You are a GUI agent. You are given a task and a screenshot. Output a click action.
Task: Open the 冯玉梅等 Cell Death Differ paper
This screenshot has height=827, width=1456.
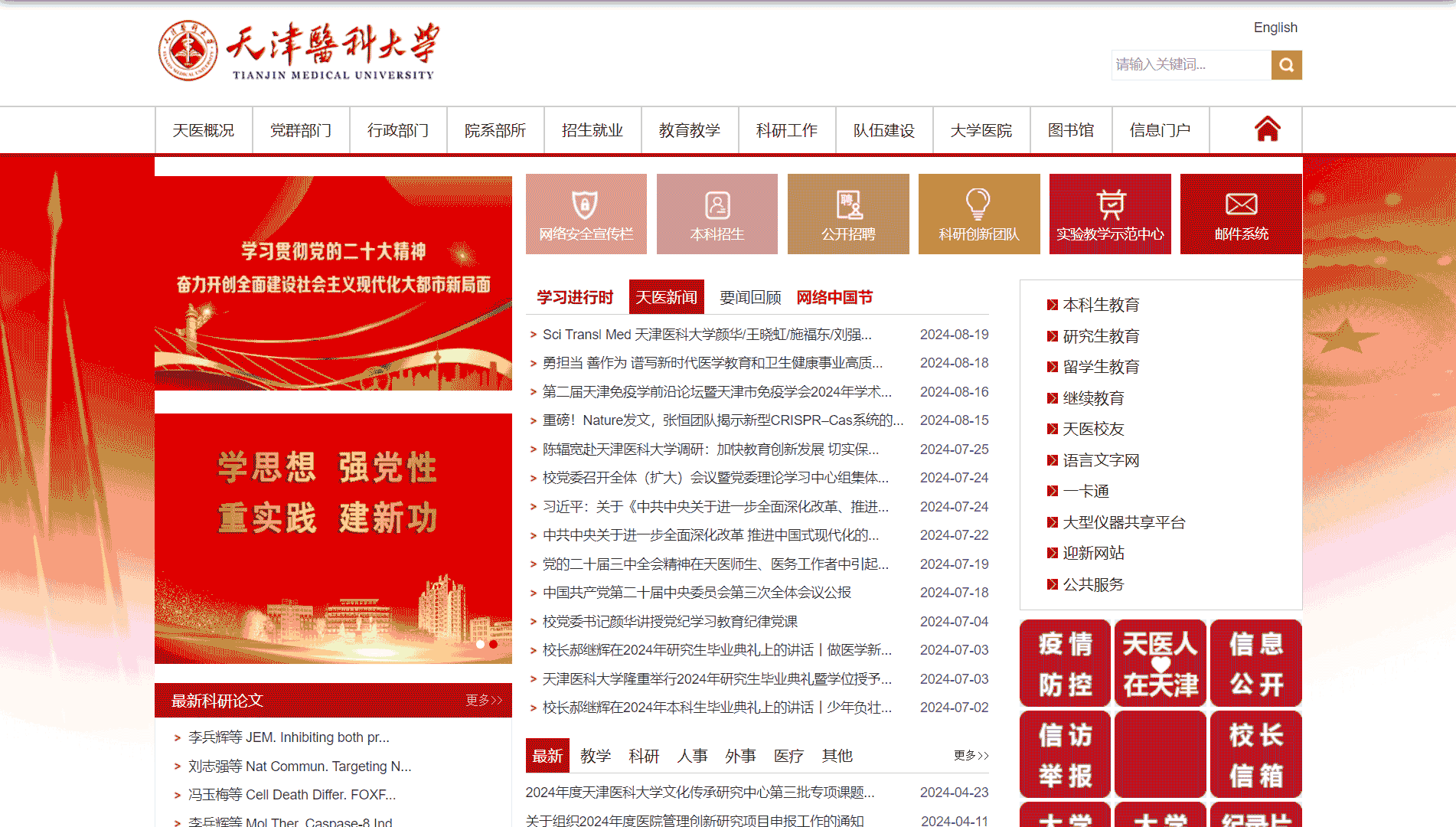tap(292, 795)
